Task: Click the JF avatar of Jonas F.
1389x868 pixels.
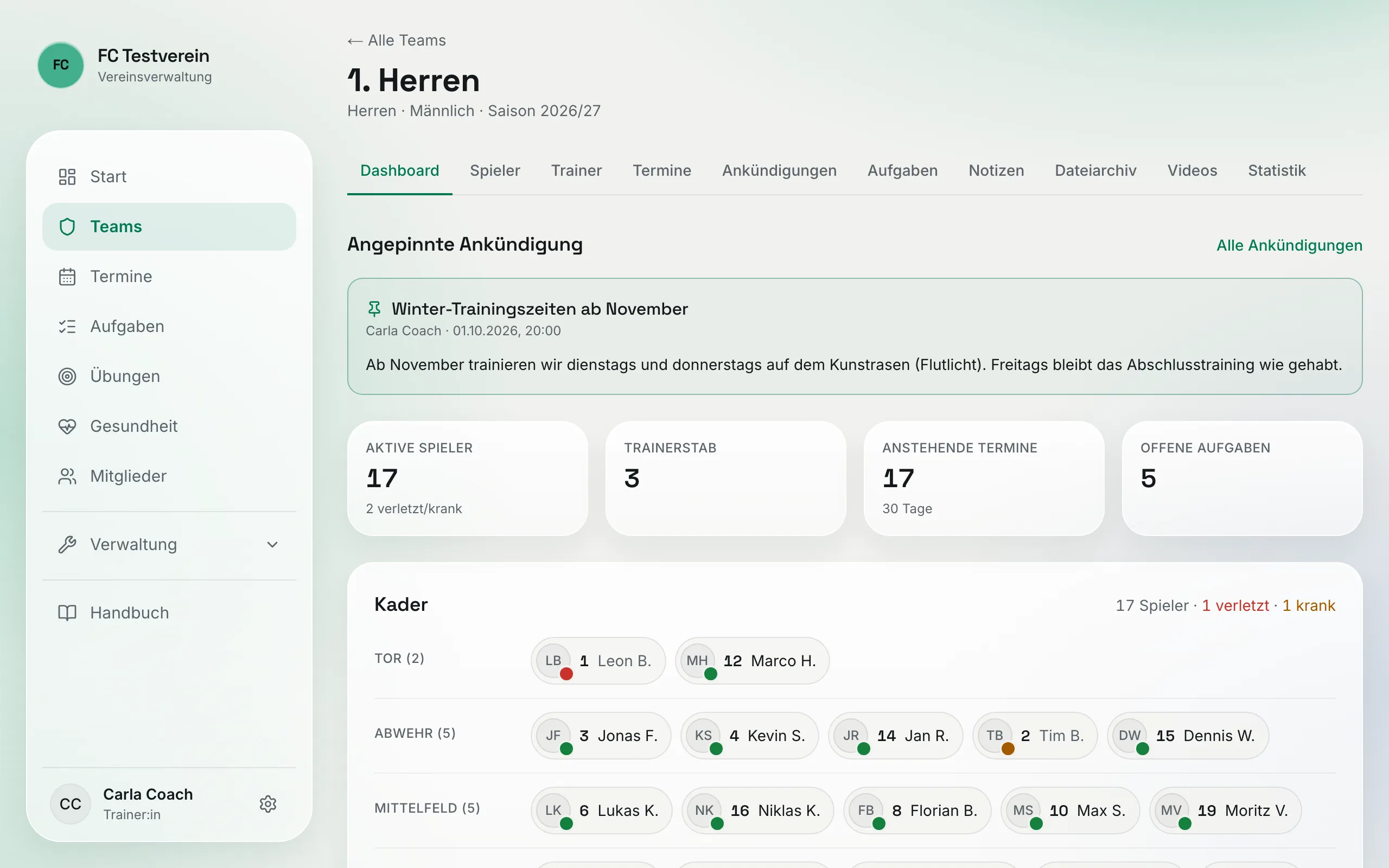Action: tap(553, 736)
